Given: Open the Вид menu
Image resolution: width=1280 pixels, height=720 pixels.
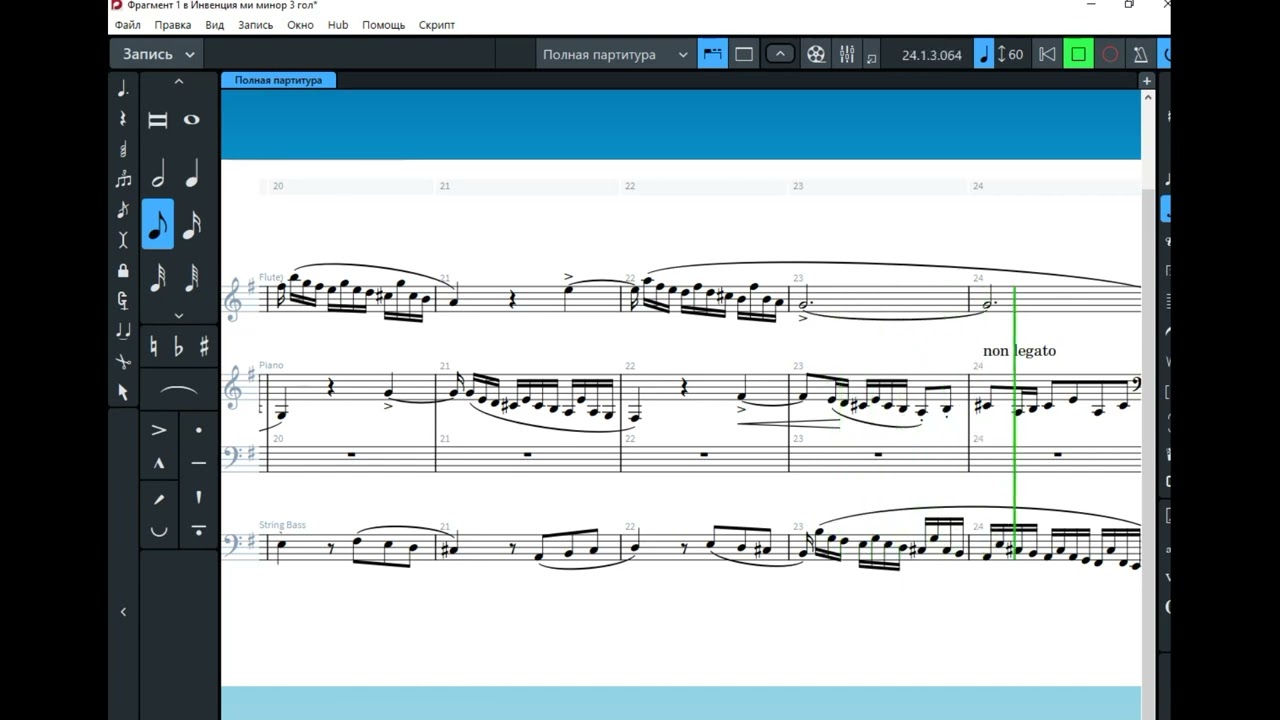Looking at the screenshot, I should pos(214,25).
